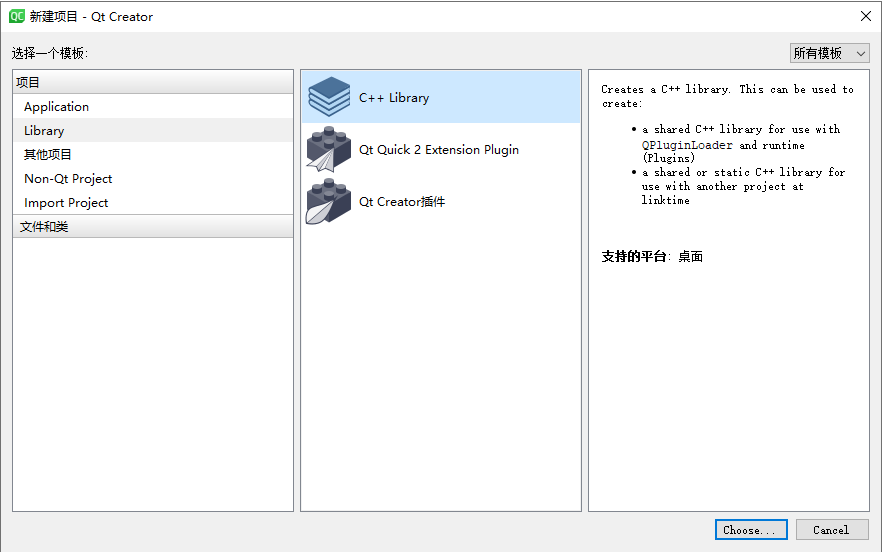Select the Library project category
885x552 pixels.
coord(152,130)
